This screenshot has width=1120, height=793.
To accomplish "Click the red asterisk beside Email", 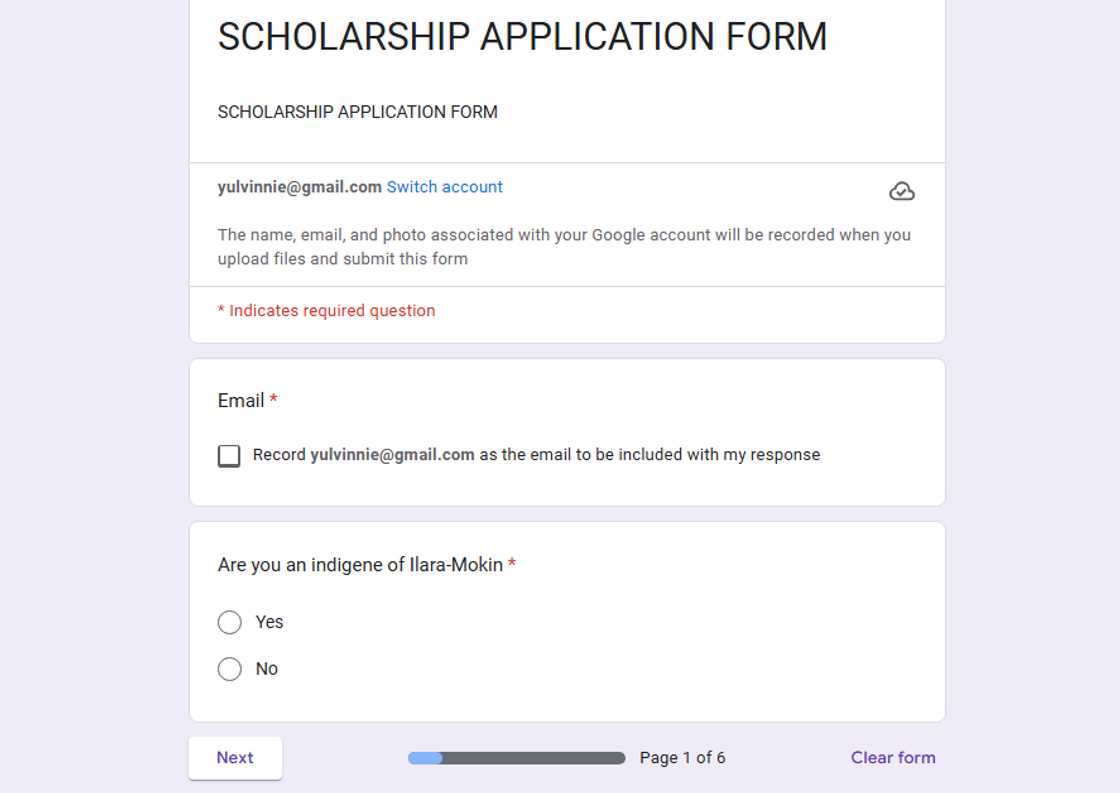I will [x=274, y=400].
